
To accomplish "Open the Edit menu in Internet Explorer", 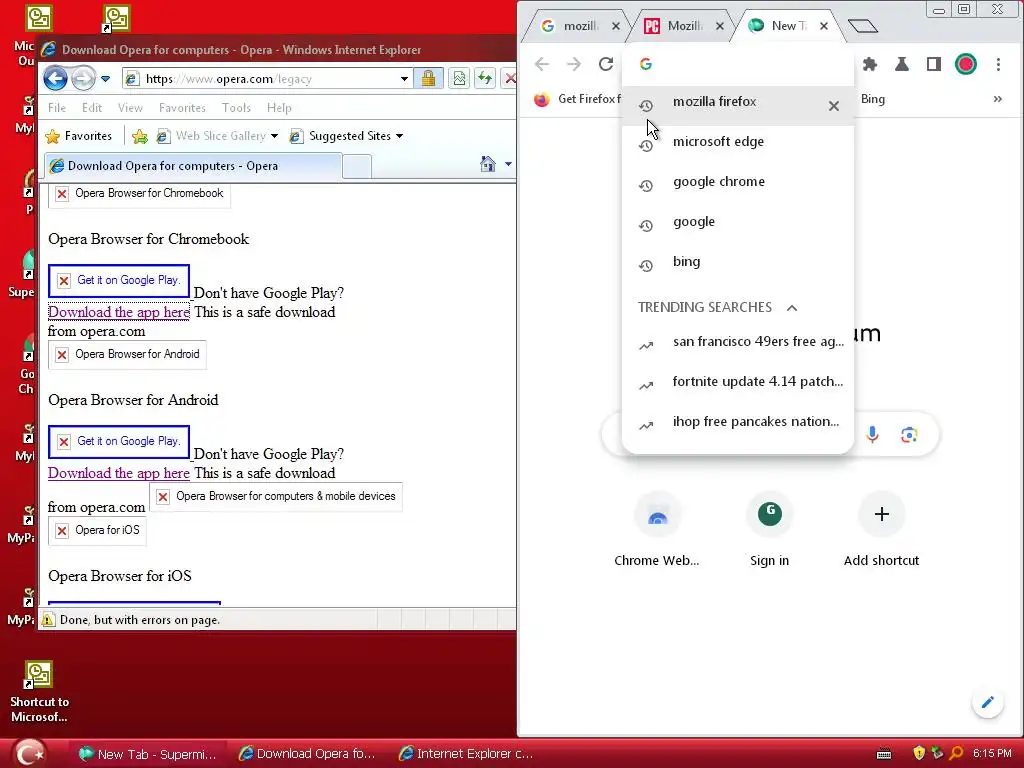I will (x=91, y=108).
